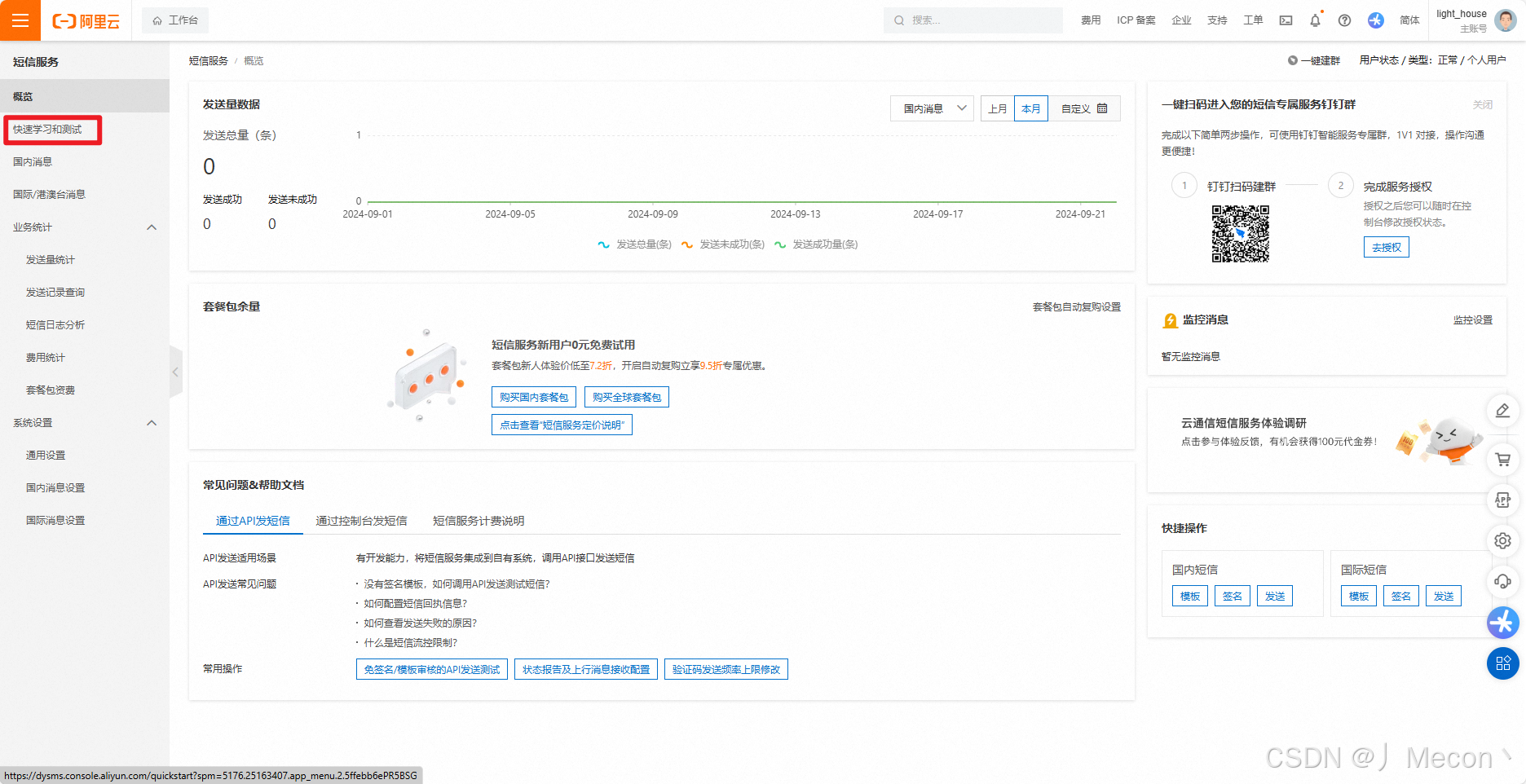
Task: Launch Cloud Shell via the terminal icon
Action: (x=1286, y=20)
